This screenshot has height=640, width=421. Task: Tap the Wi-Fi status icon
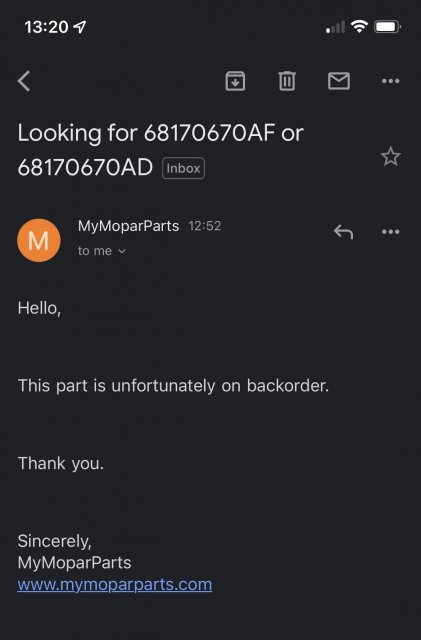pyautogui.click(x=359, y=27)
